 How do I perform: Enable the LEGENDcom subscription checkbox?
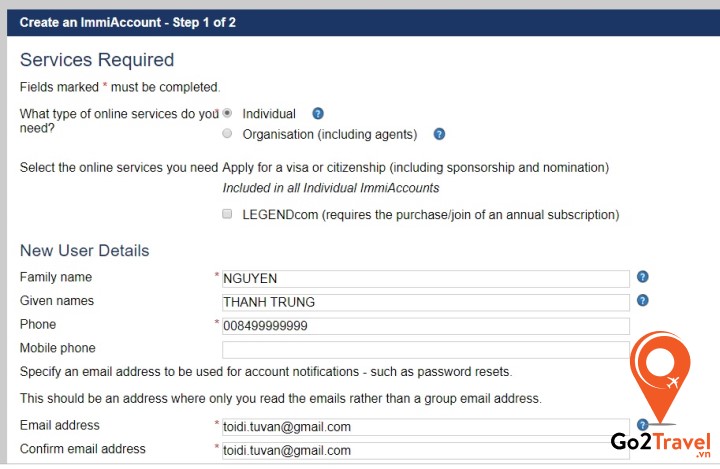tap(228, 214)
